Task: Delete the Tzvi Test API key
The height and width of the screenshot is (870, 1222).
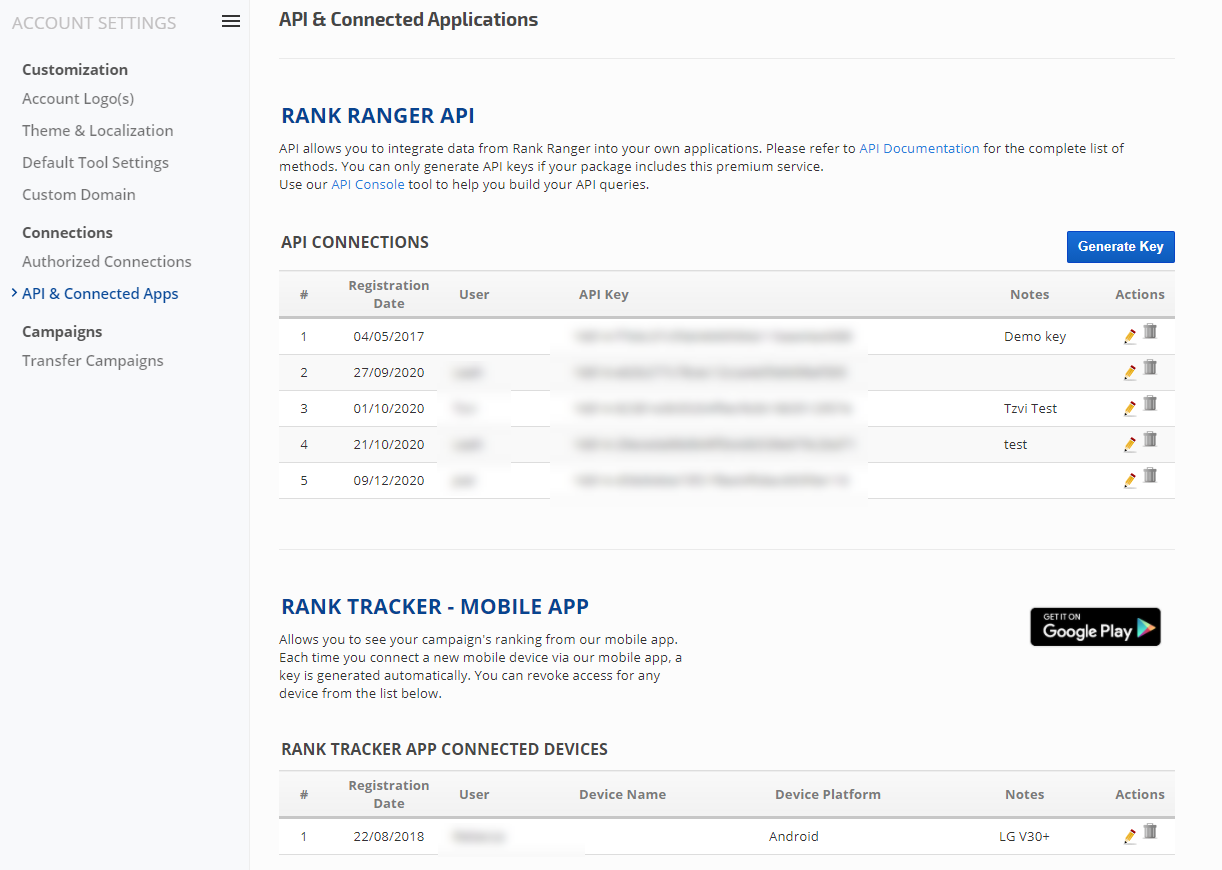Action: click(1150, 404)
